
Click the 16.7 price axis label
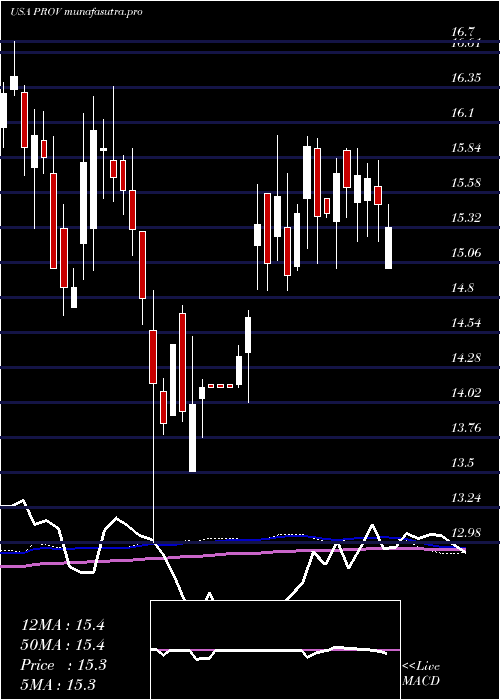tap(465, 32)
